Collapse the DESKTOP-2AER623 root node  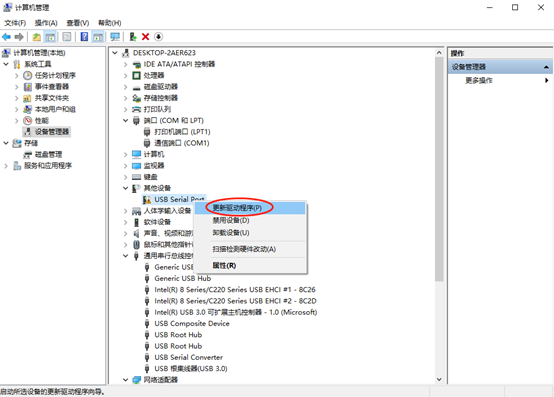tap(114, 53)
